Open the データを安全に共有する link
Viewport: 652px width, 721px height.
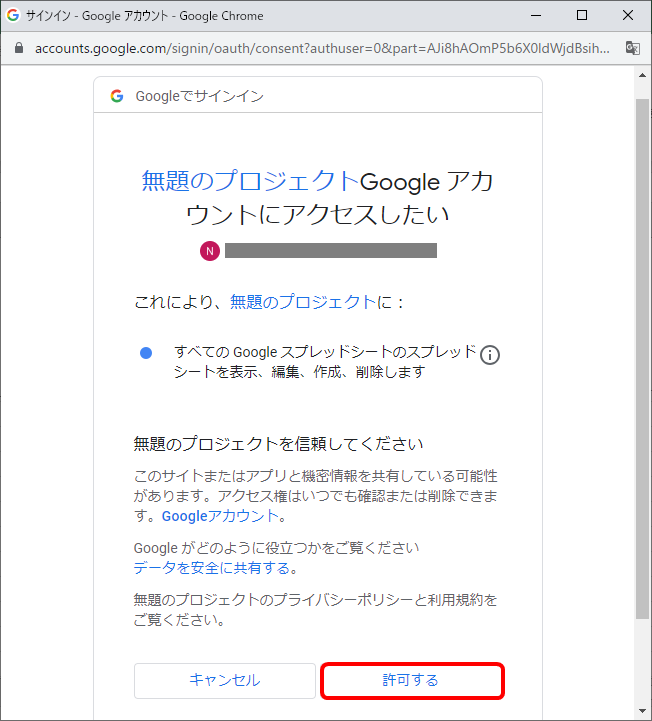(x=212, y=568)
